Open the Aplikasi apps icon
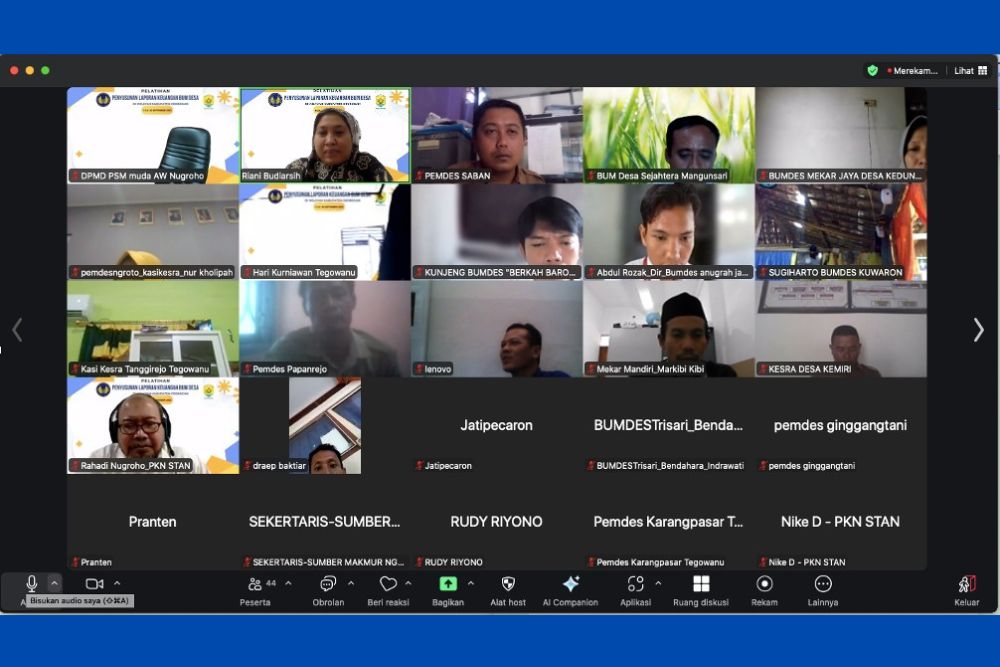This screenshot has height=667, width=1000. [x=635, y=584]
